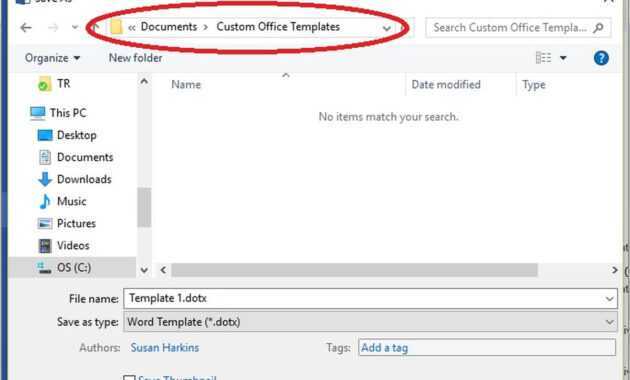Image resolution: width=630 pixels, height=380 pixels.
Task: Open the Videos folder in sidebar
Action: point(73,245)
